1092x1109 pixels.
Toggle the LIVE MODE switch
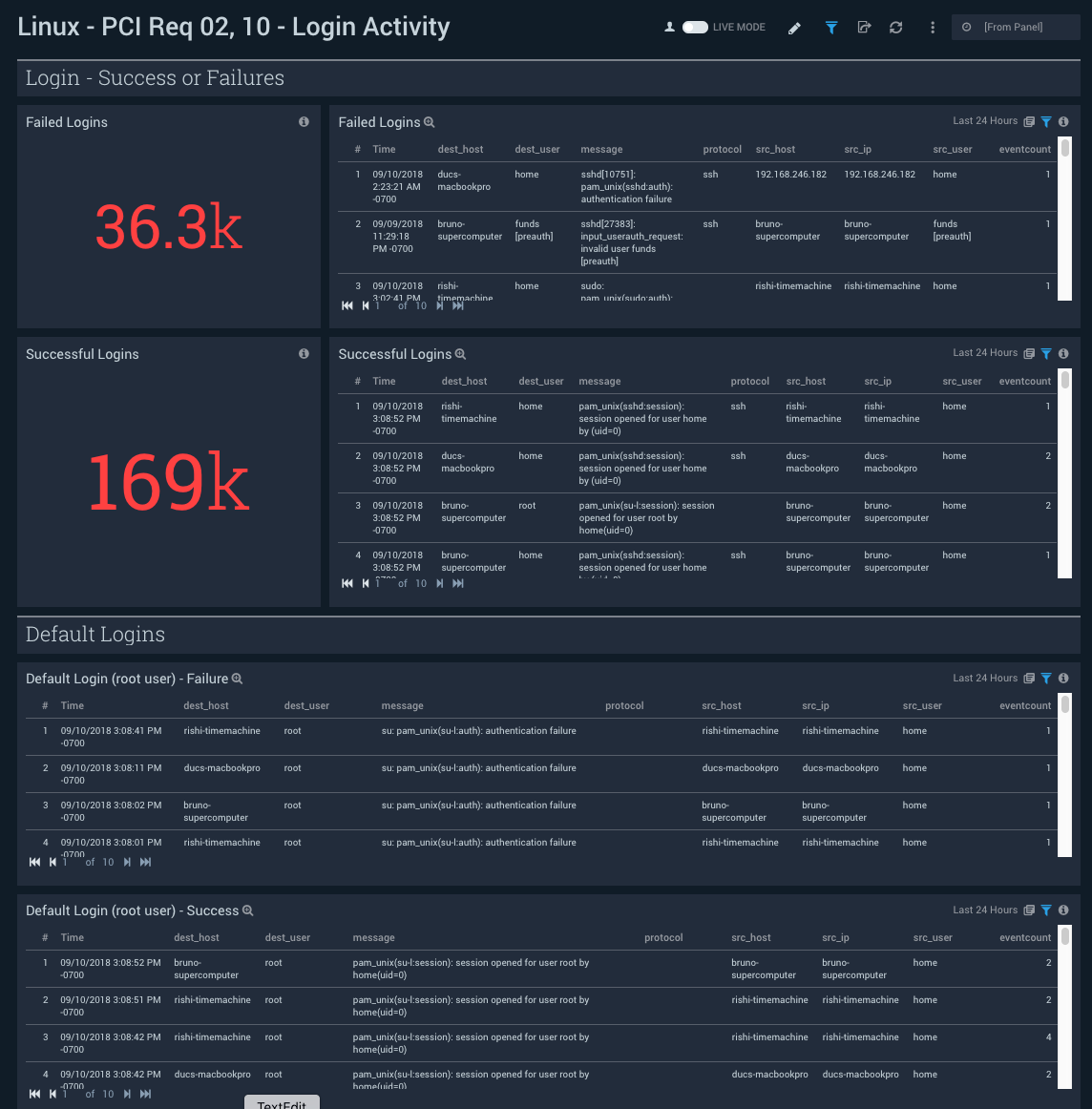click(x=694, y=28)
